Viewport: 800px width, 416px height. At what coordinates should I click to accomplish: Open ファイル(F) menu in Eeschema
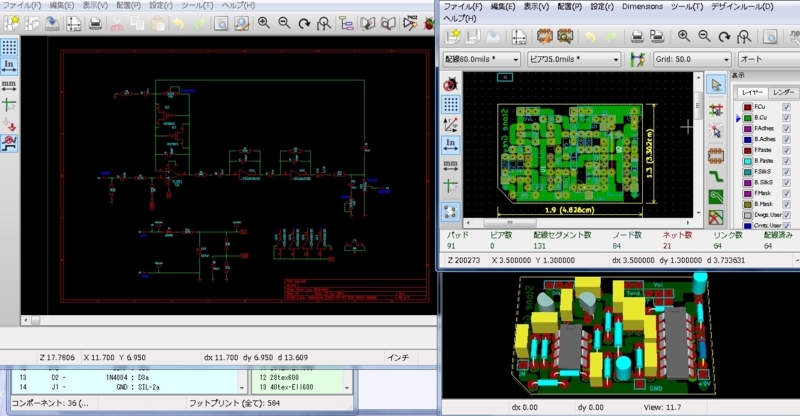(21, 6)
